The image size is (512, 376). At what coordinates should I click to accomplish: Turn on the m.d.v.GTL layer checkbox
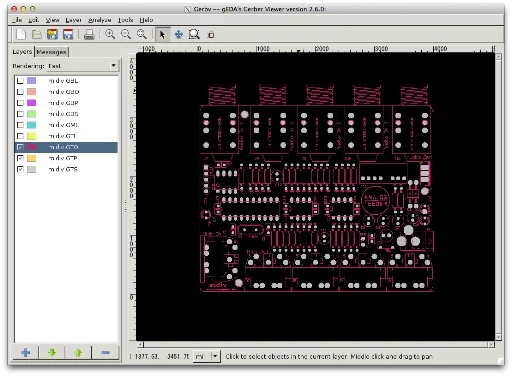(x=20, y=136)
